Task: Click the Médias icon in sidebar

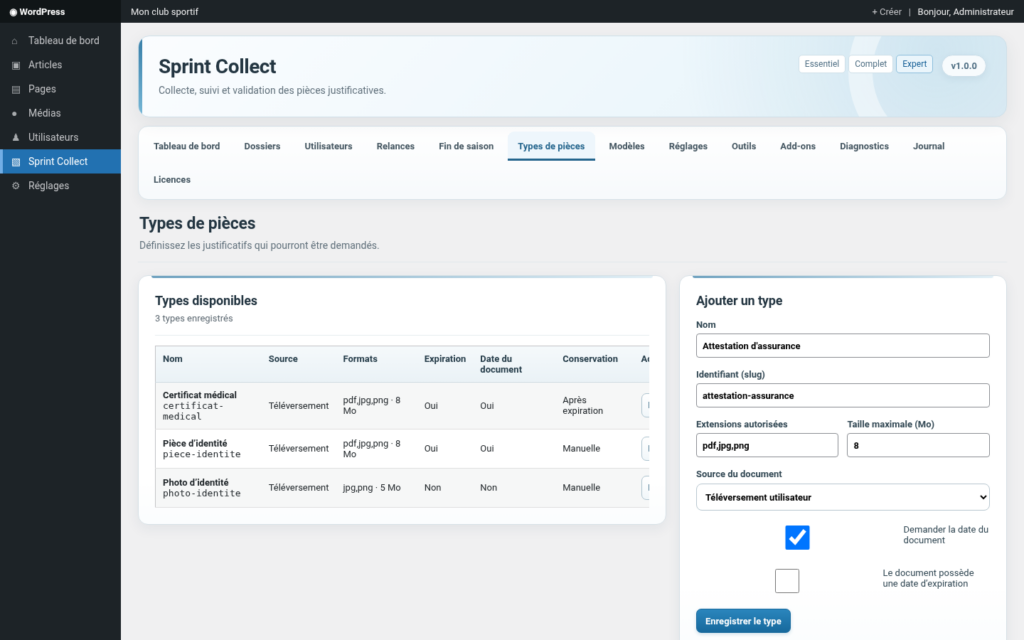Action: pos(15,113)
